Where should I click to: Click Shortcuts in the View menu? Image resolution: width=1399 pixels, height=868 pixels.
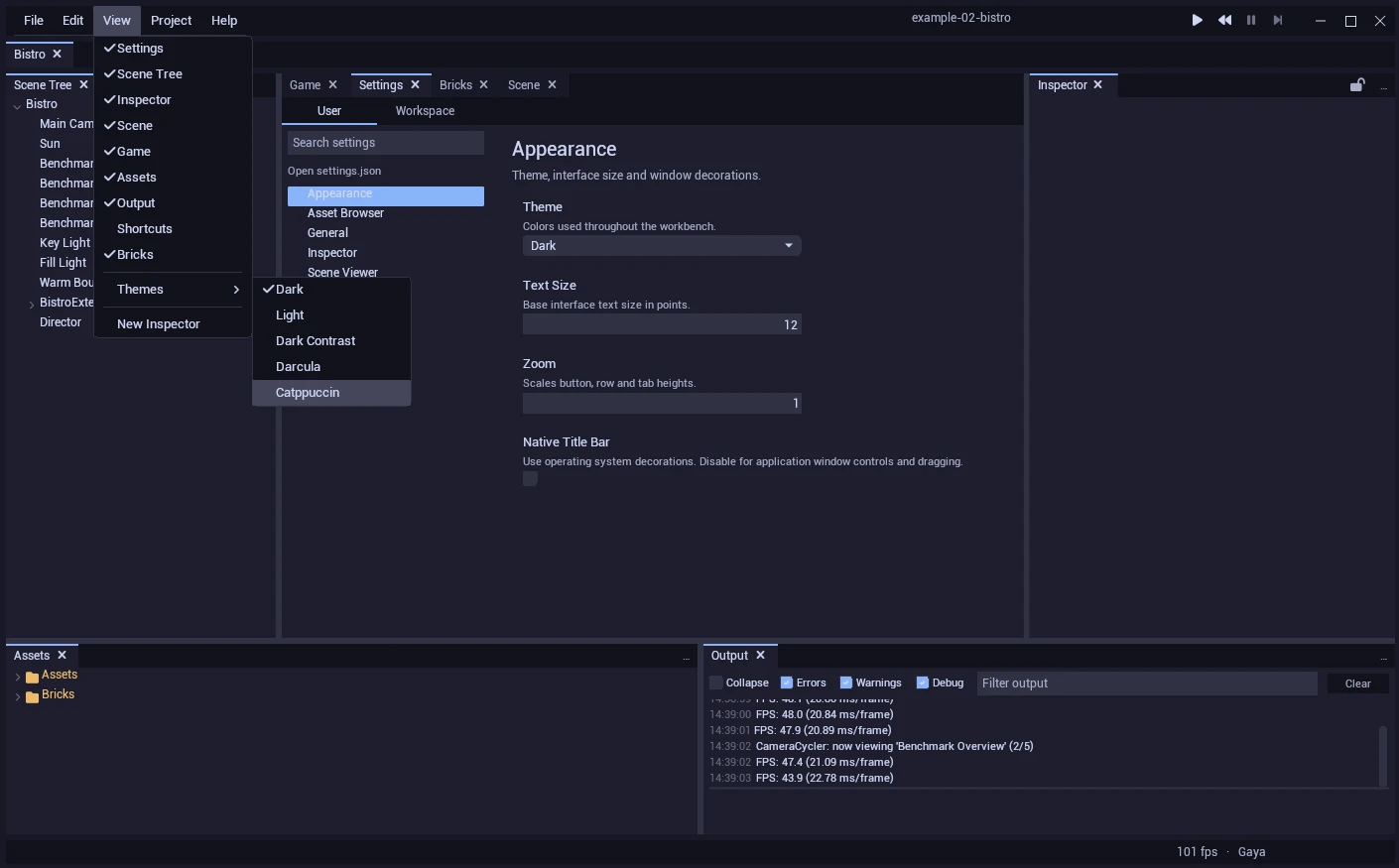click(x=173, y=229)
